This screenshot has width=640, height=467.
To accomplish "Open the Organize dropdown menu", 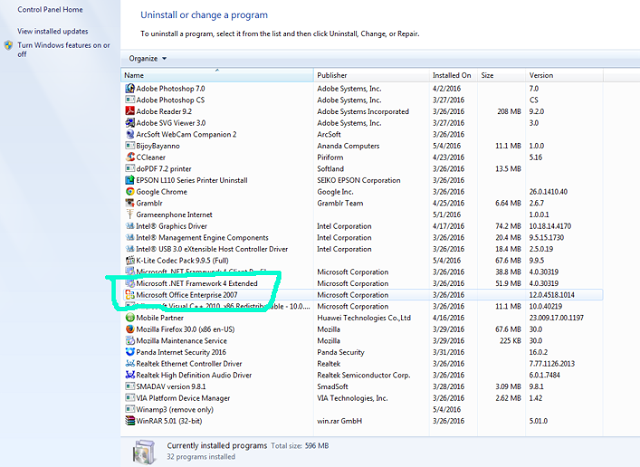I will tap(148, 58).
